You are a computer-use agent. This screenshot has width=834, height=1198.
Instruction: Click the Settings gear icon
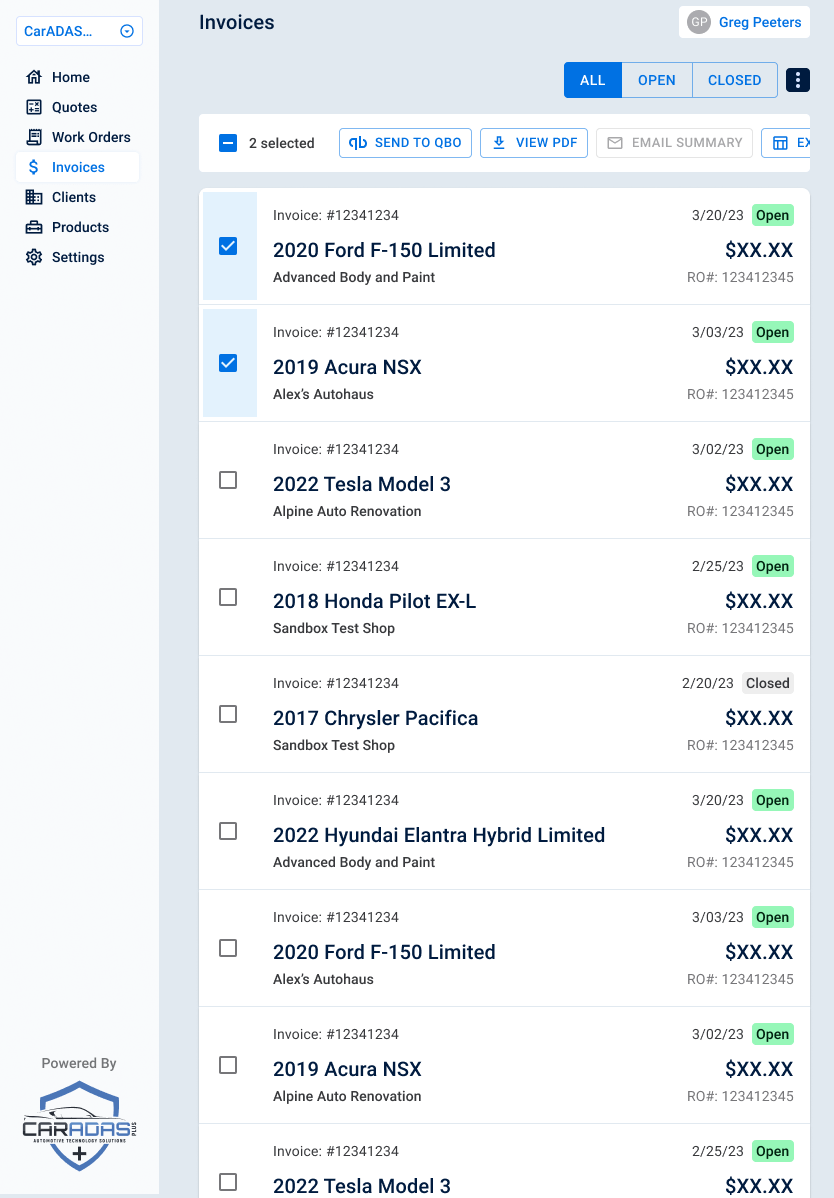[34, 257]
